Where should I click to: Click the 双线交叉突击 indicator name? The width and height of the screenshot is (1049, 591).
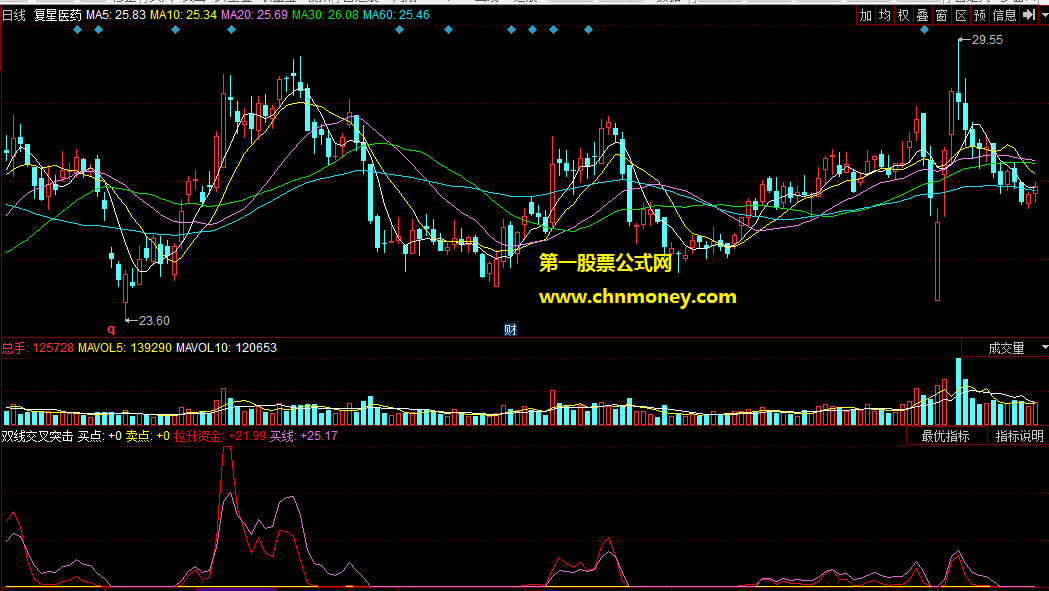(37, 436)
